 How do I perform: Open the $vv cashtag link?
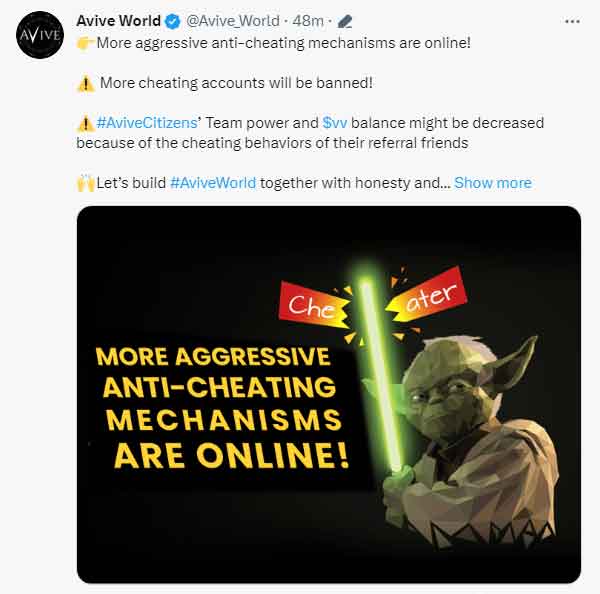(x=335, y=123)
